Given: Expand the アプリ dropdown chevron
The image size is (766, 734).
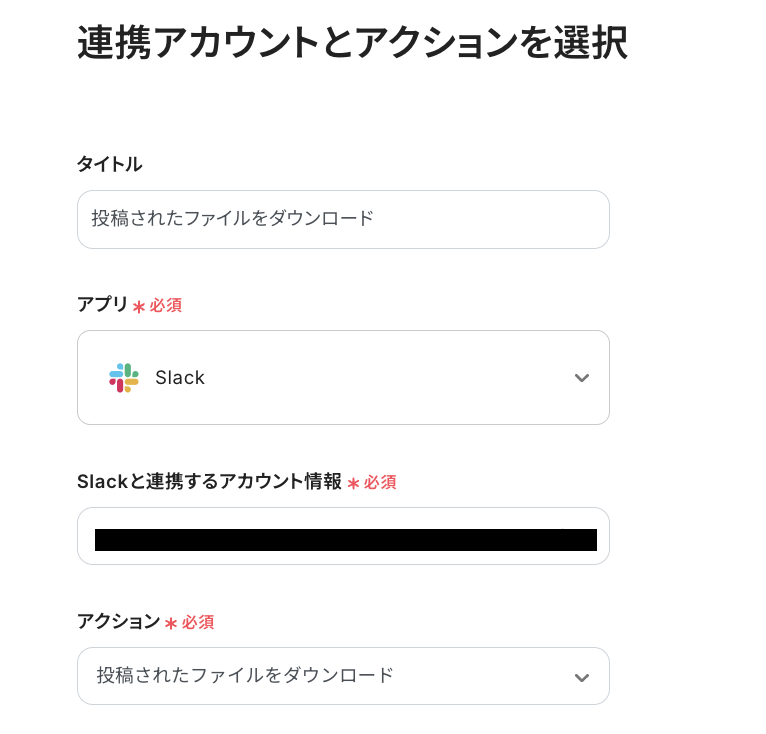Looking at the screenshot, I should [x=582, y=378].
